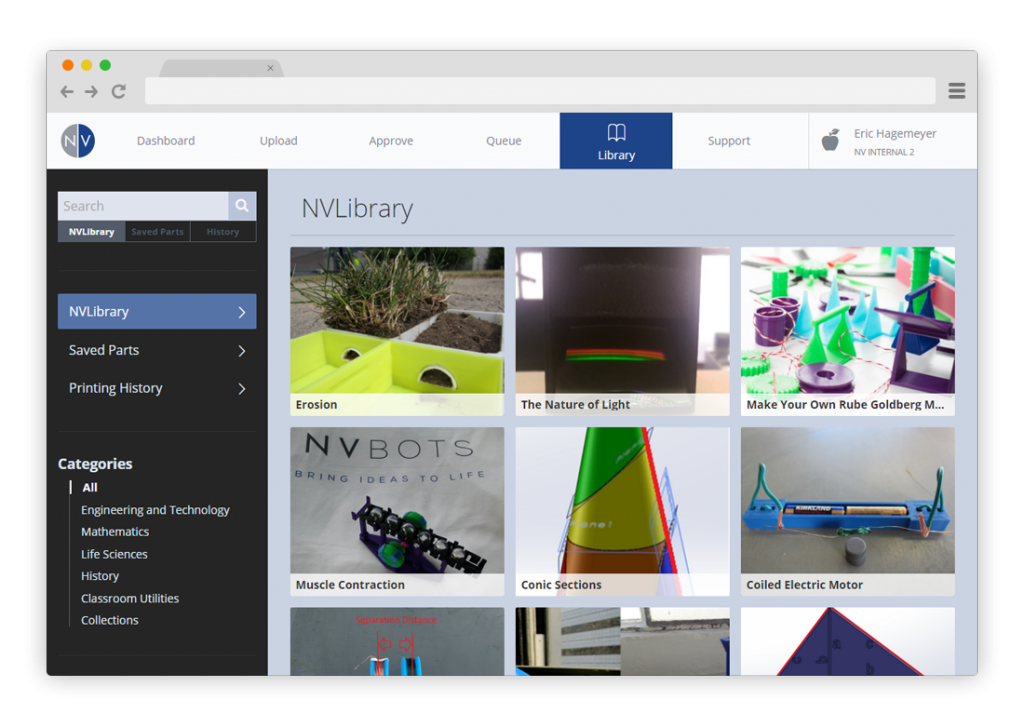Viewport: 1024px width, 727px height.
Task: Filter by Life Sciences category
Action: 114,554
